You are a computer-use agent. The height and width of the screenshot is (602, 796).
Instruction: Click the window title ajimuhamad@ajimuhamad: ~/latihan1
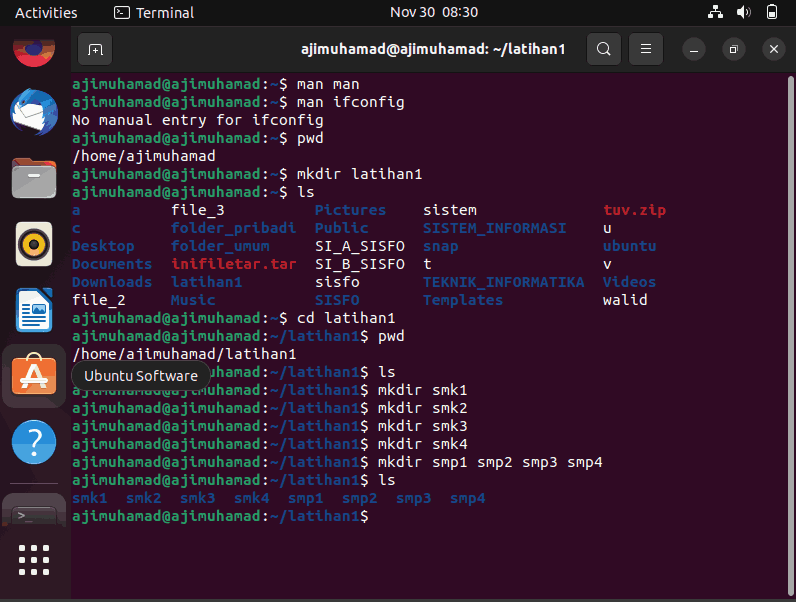pyautogui.click(x=433, y=49)
